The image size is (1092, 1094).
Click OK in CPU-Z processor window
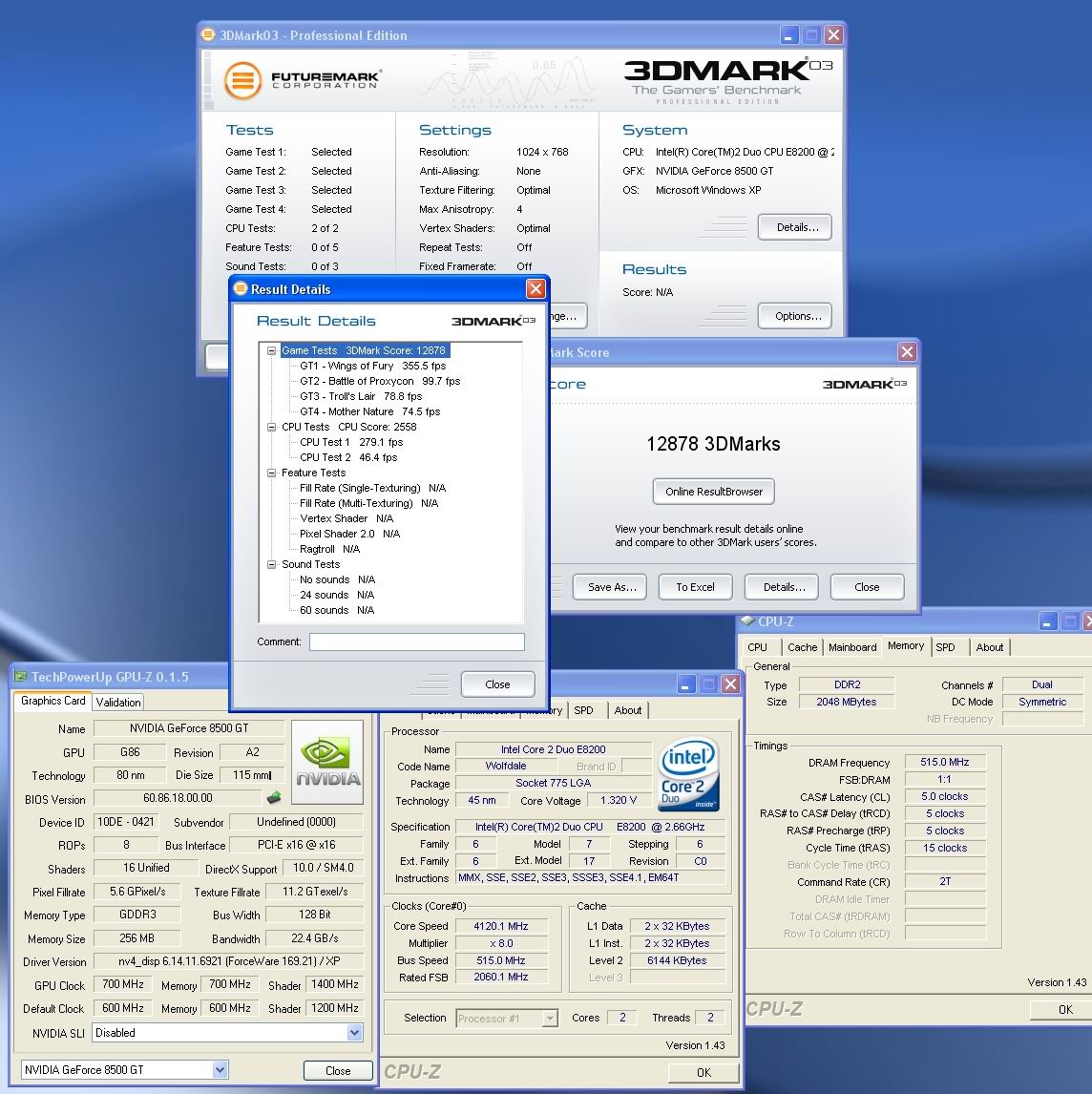pos(703,1072)
